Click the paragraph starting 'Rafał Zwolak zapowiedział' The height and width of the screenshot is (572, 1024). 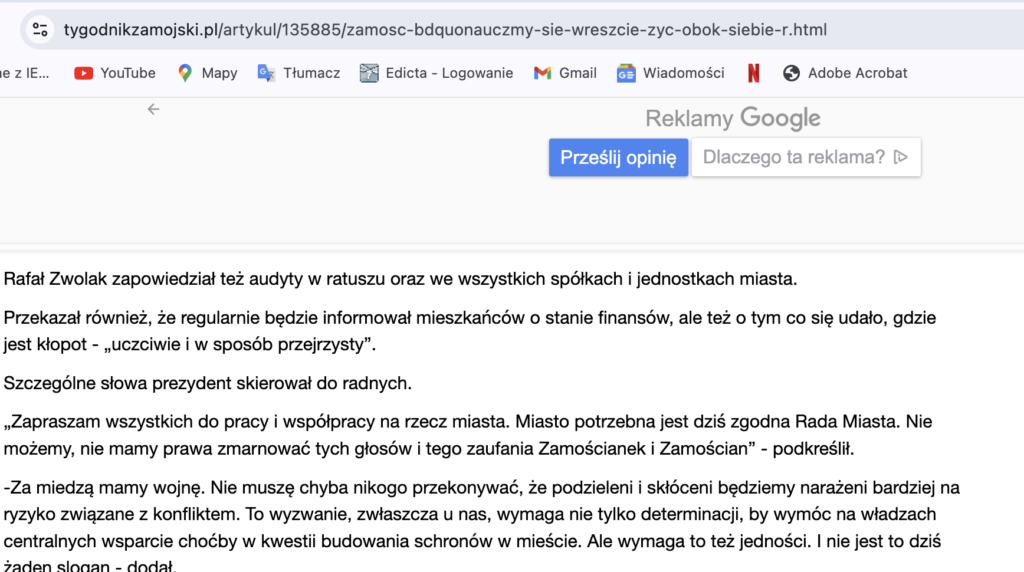click(400, 279)
